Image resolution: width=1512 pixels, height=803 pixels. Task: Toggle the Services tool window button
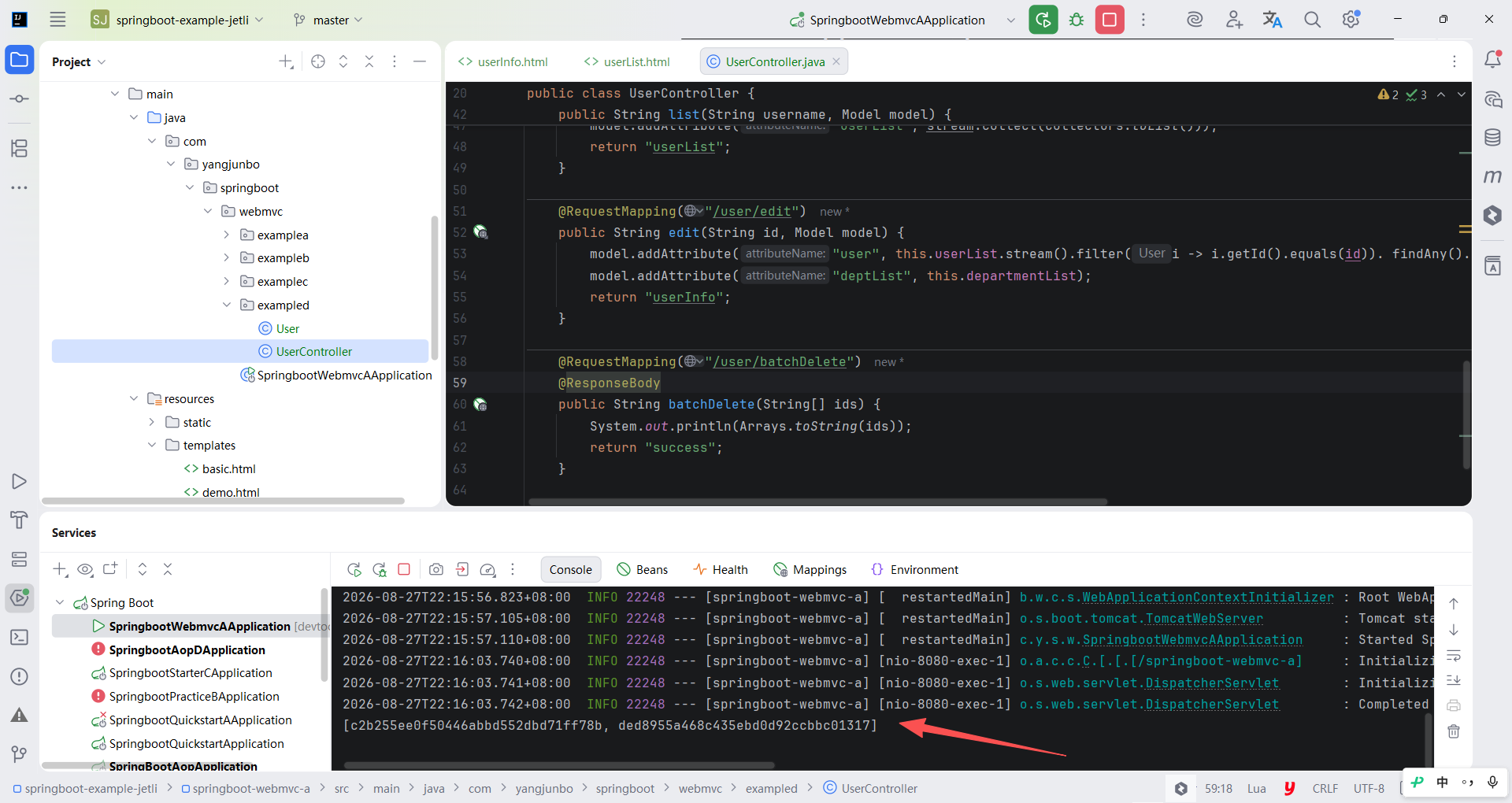[20, 598]
